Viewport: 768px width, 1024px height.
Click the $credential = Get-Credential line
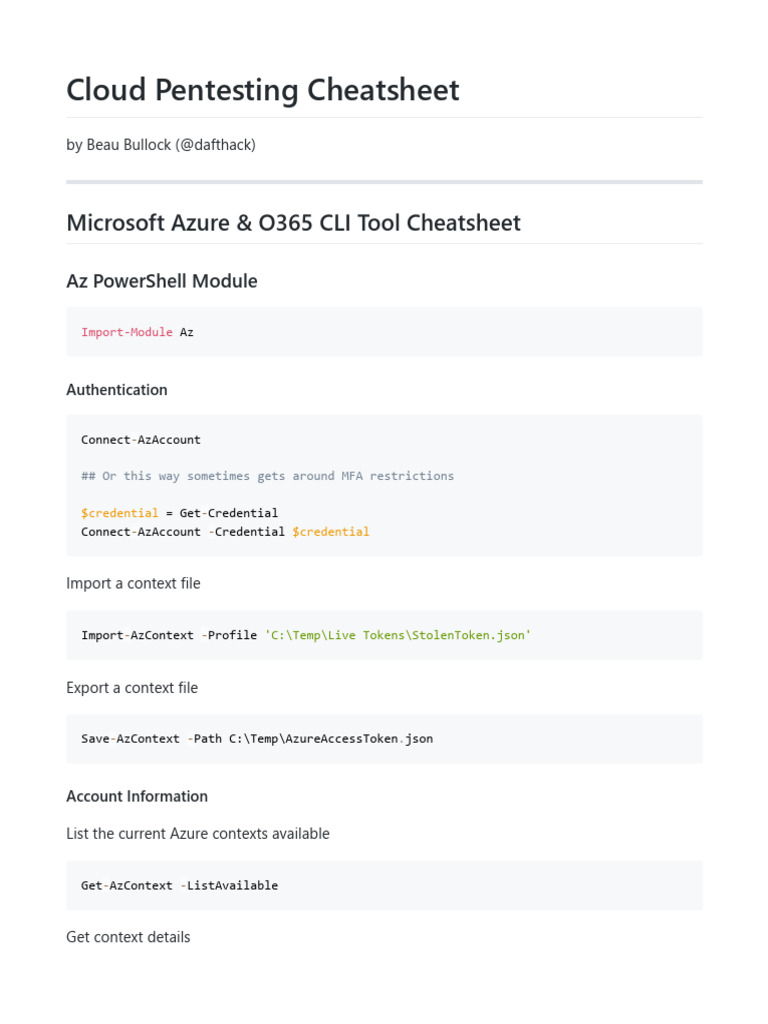[179, 513]
